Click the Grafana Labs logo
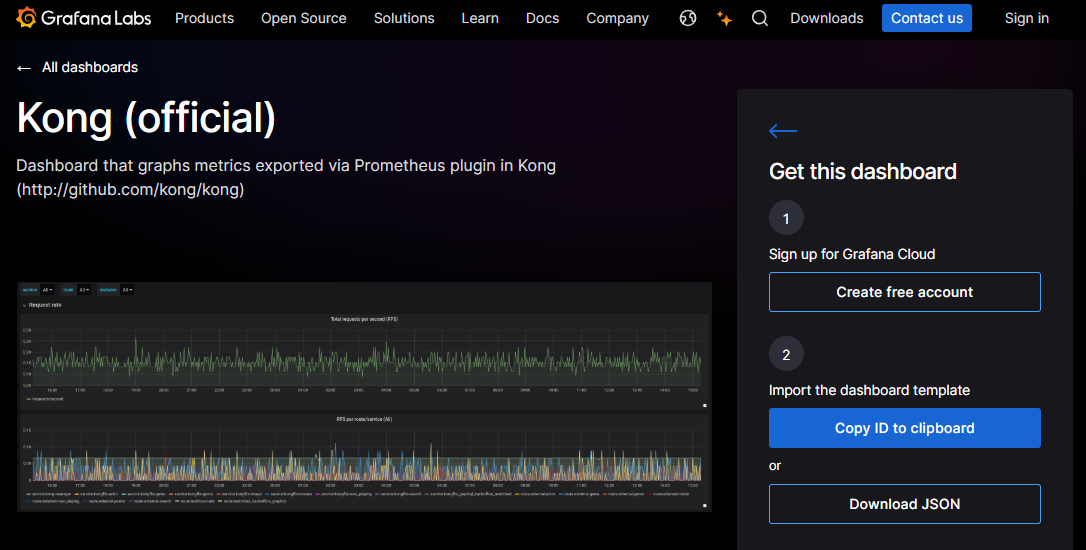Screen dimensions: 1086x550 (84, 18)
